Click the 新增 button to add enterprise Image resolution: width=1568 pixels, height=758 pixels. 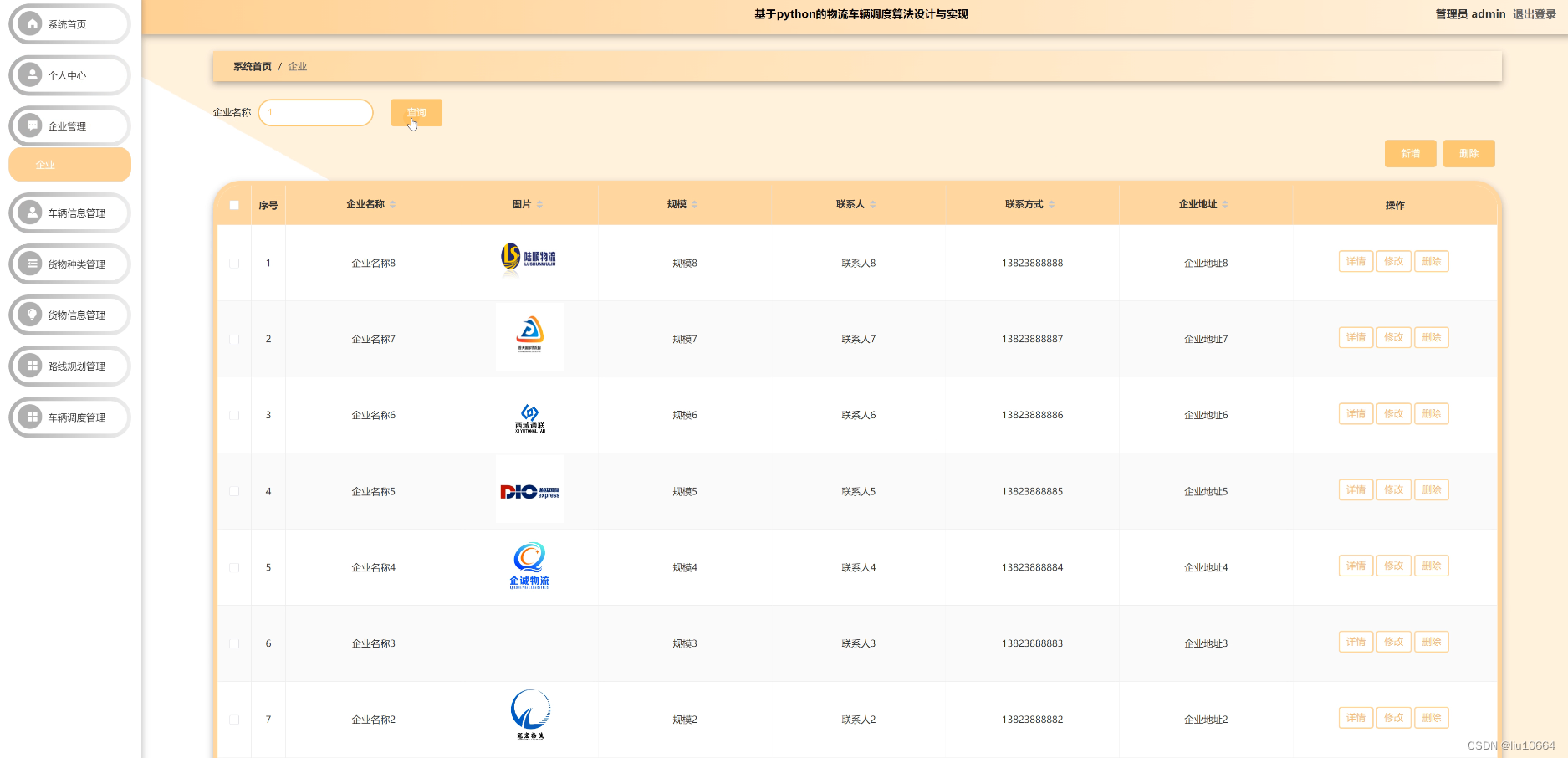coord(1410,153)
